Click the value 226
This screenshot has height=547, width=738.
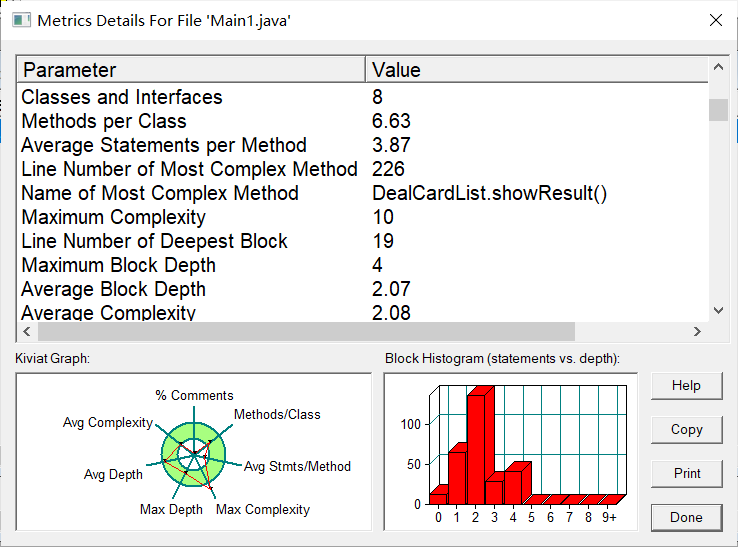pyautogui.click(x=388, y=169)
